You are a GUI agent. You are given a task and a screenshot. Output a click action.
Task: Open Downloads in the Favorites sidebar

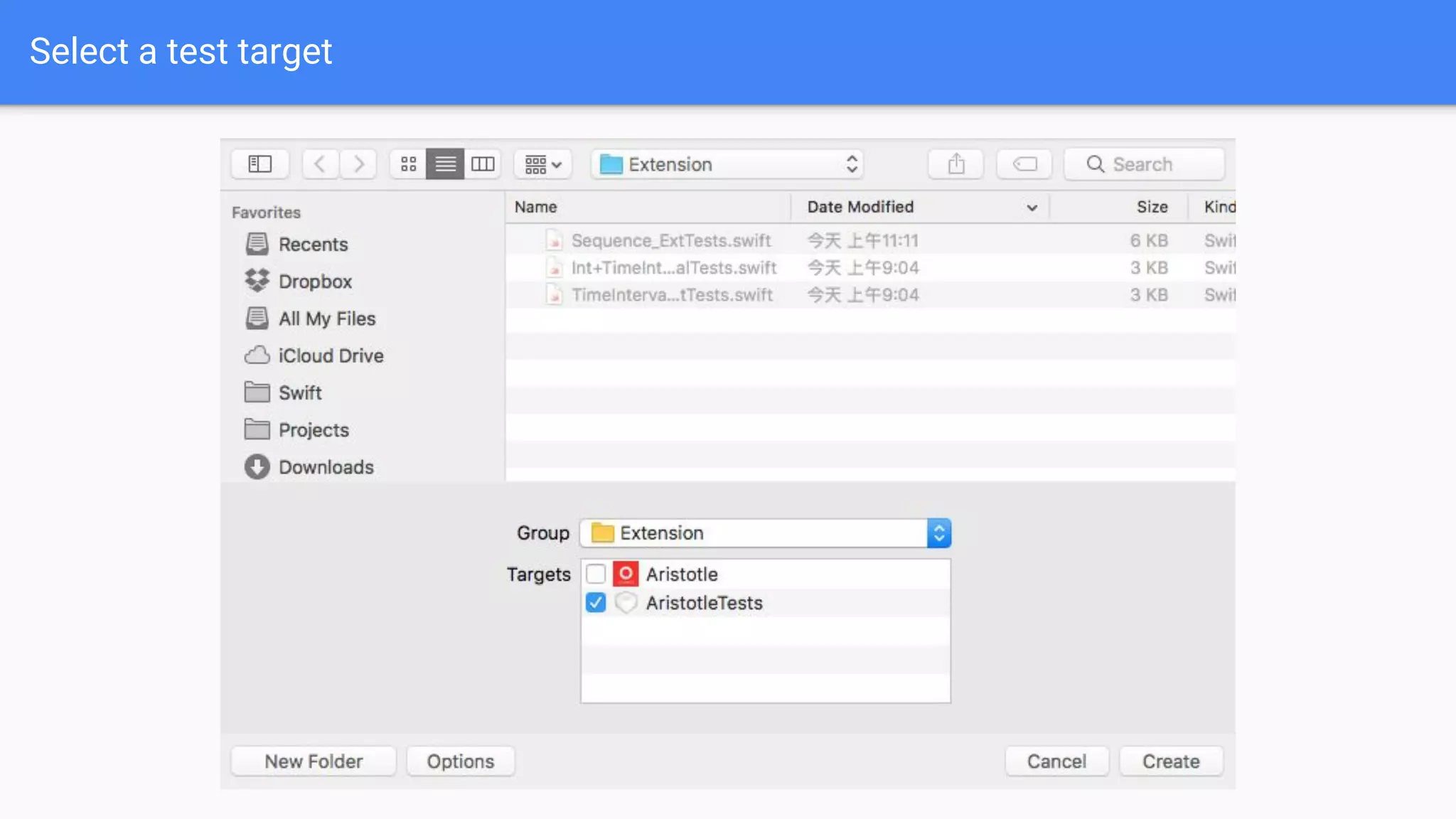click(x=326, y=467)
